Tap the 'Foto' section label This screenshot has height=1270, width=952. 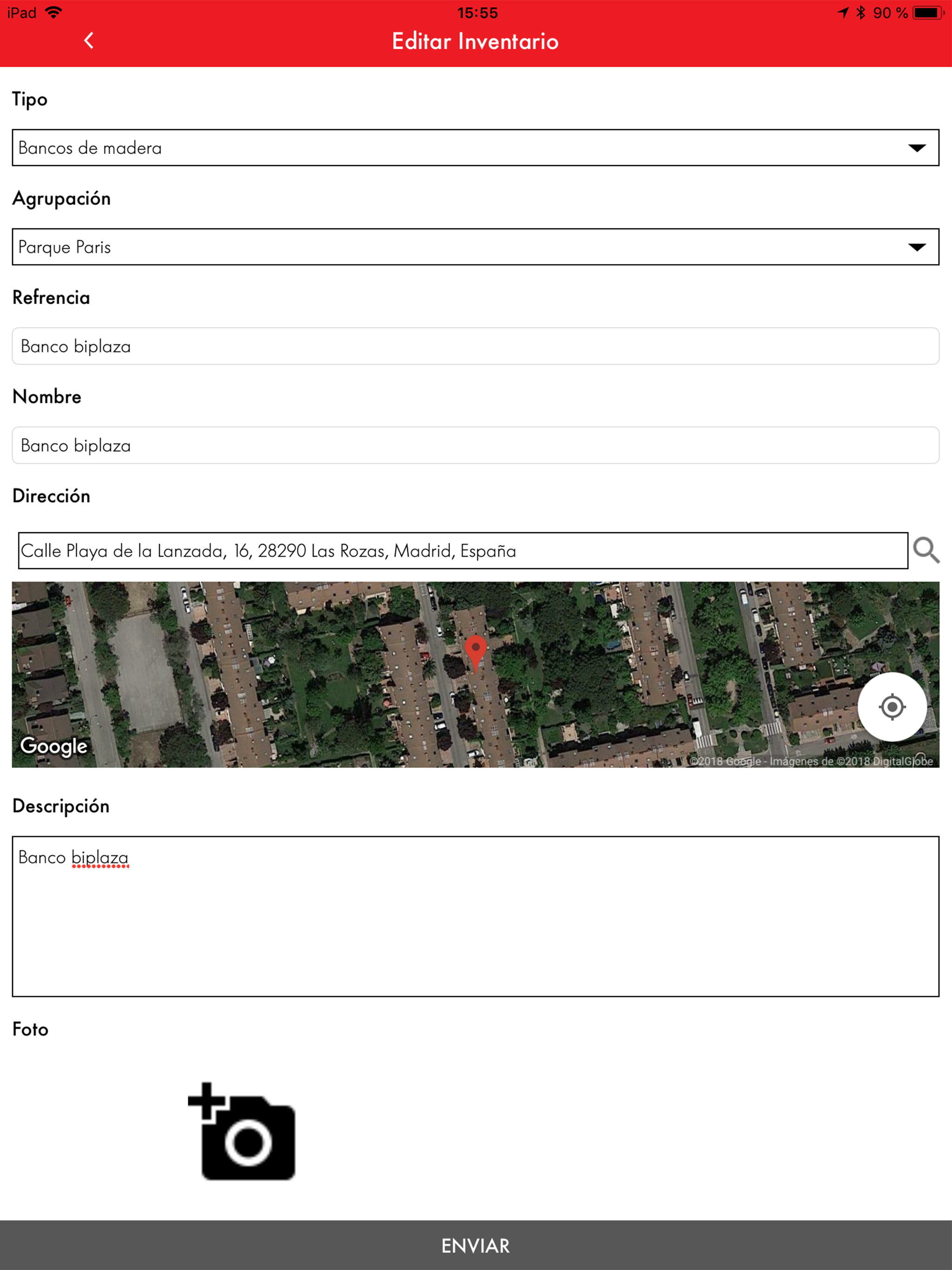click(x=30, y=1029)
